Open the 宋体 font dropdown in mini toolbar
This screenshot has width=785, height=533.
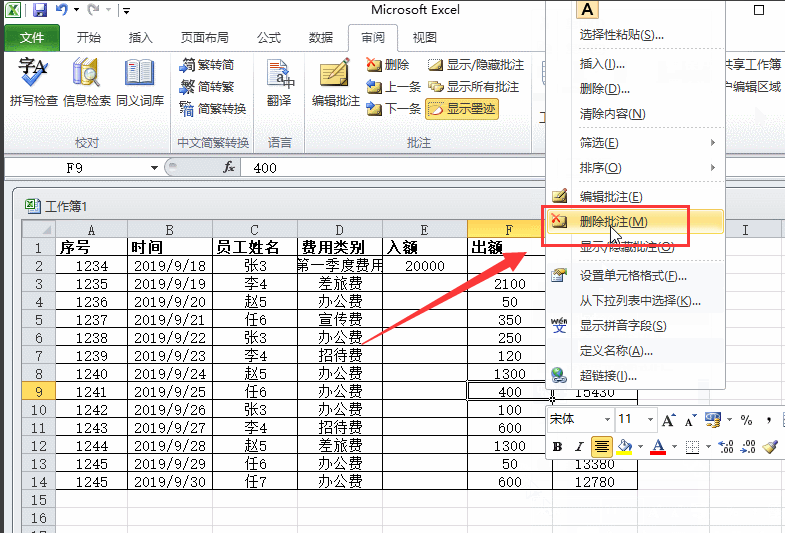tap(607, 419)
